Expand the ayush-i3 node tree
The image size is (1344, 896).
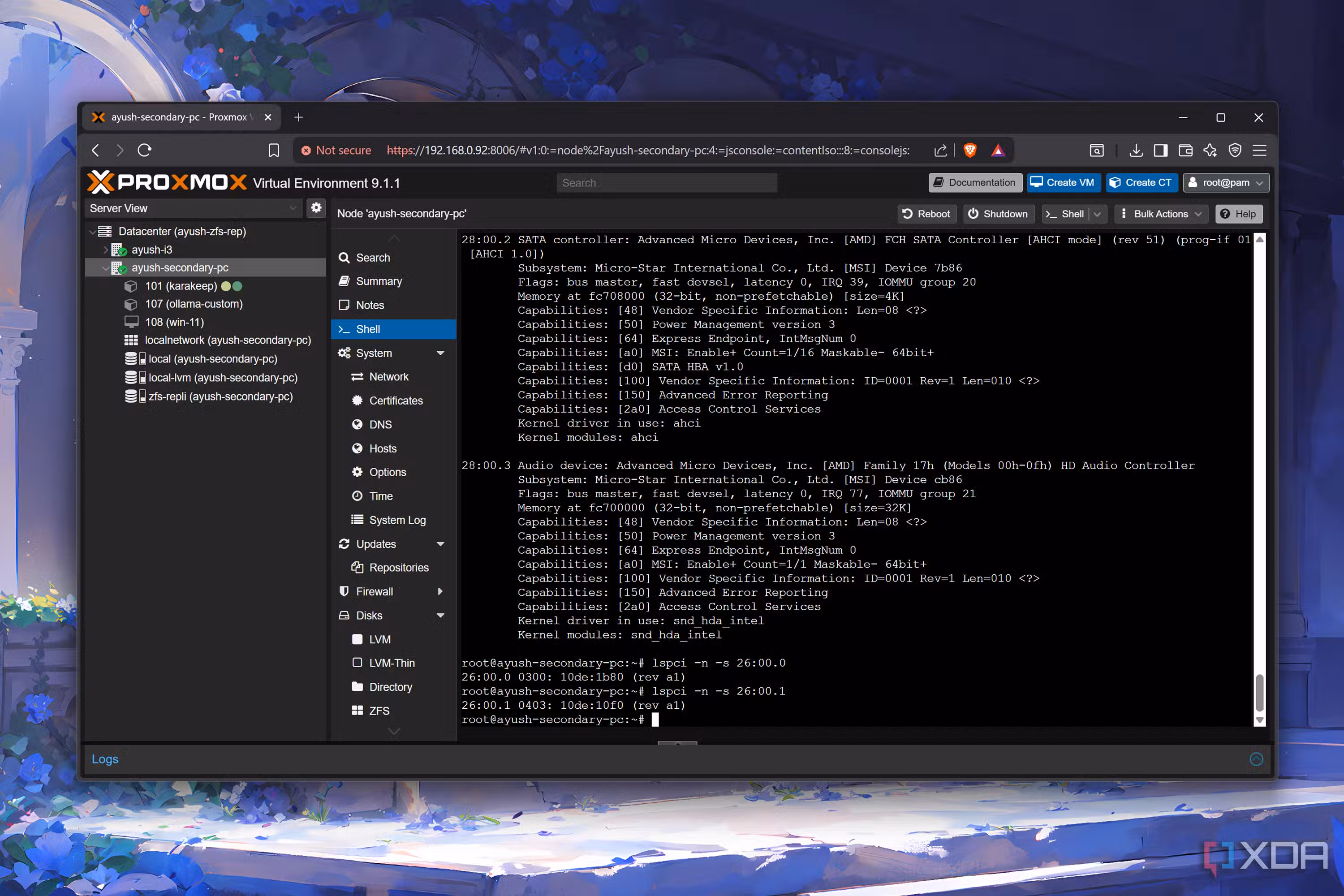(105, 250)
